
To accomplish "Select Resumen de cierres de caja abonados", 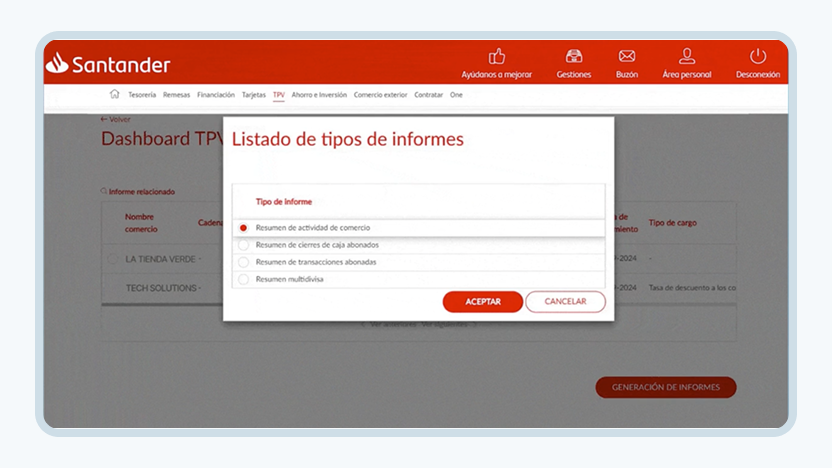I will tap(243, 245).
